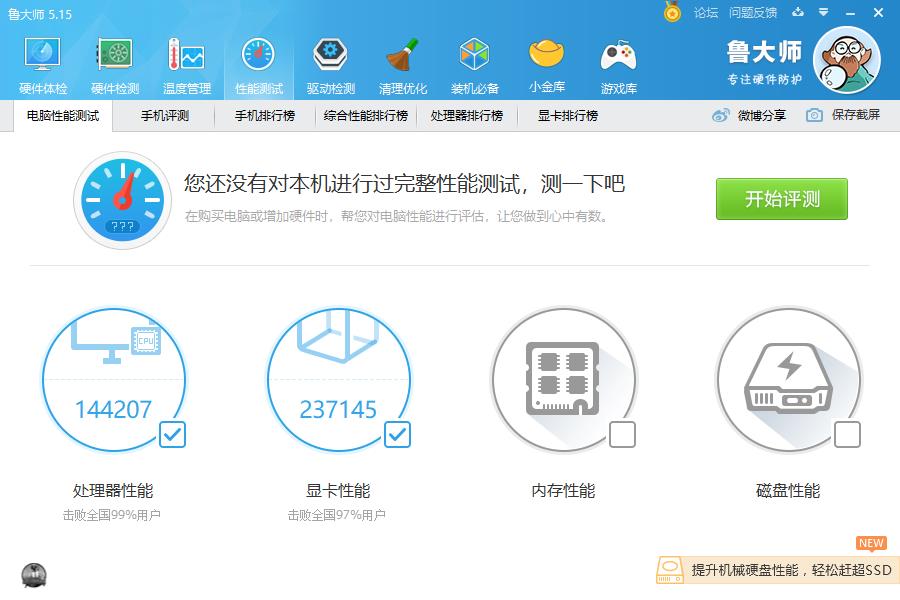This screenshot has width=900, height=600.
Task: Open 问题反馈 feedback link
Action: coord(752,13)
